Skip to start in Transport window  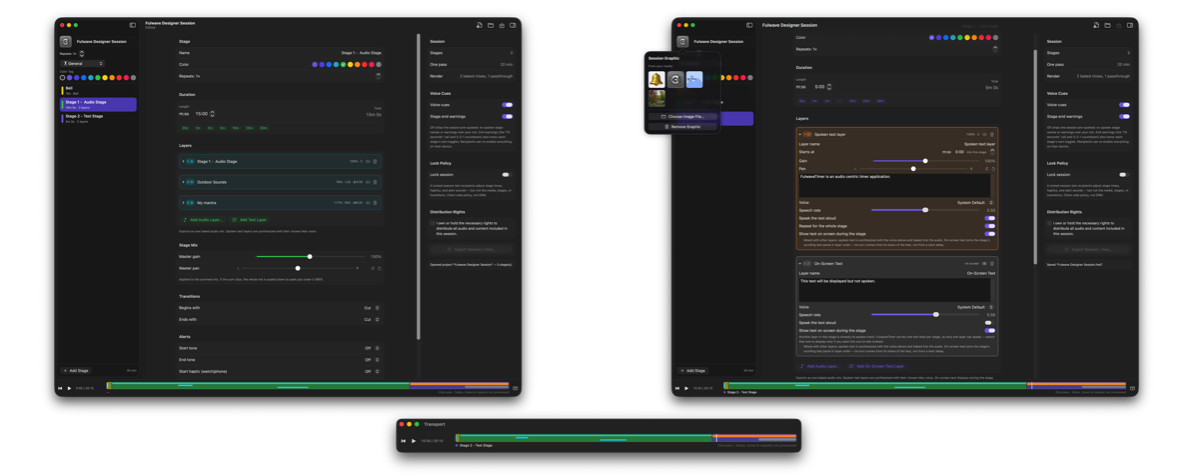(x=403, y=440)
